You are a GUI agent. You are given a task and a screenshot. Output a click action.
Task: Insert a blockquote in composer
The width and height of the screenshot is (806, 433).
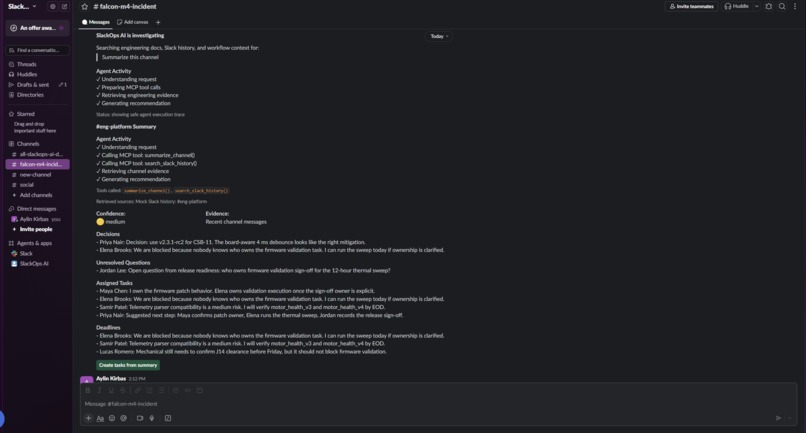[176, 390]
